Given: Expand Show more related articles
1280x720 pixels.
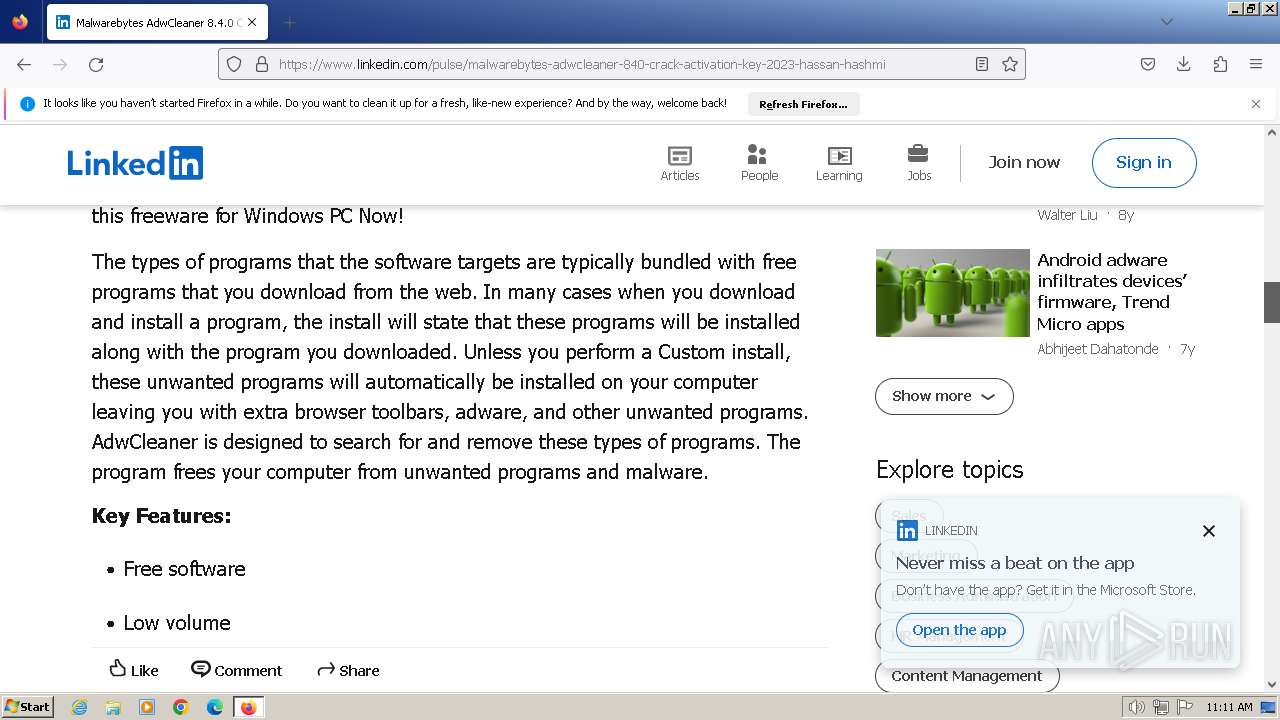Looking at the screenshot, I should [944, 396].
